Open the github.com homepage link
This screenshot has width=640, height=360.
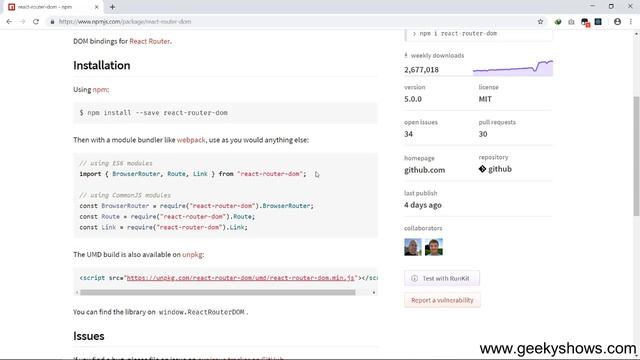(424, 170)
